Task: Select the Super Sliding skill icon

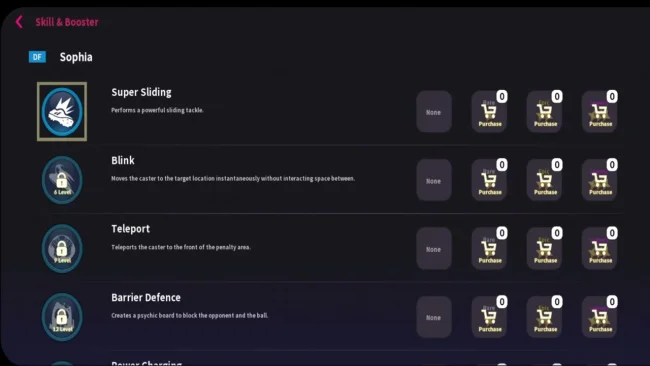Action: click(62, 111)
